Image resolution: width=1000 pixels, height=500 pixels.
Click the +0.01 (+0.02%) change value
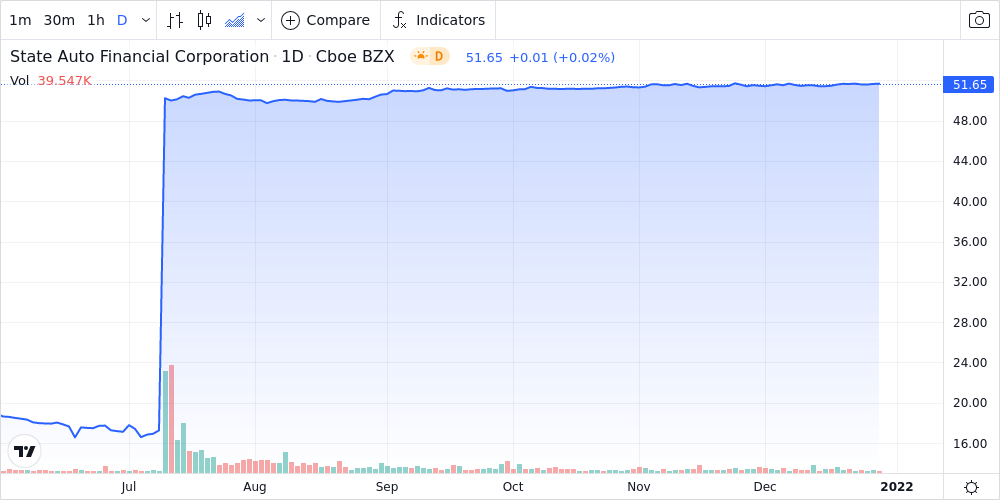pos(562,57)
